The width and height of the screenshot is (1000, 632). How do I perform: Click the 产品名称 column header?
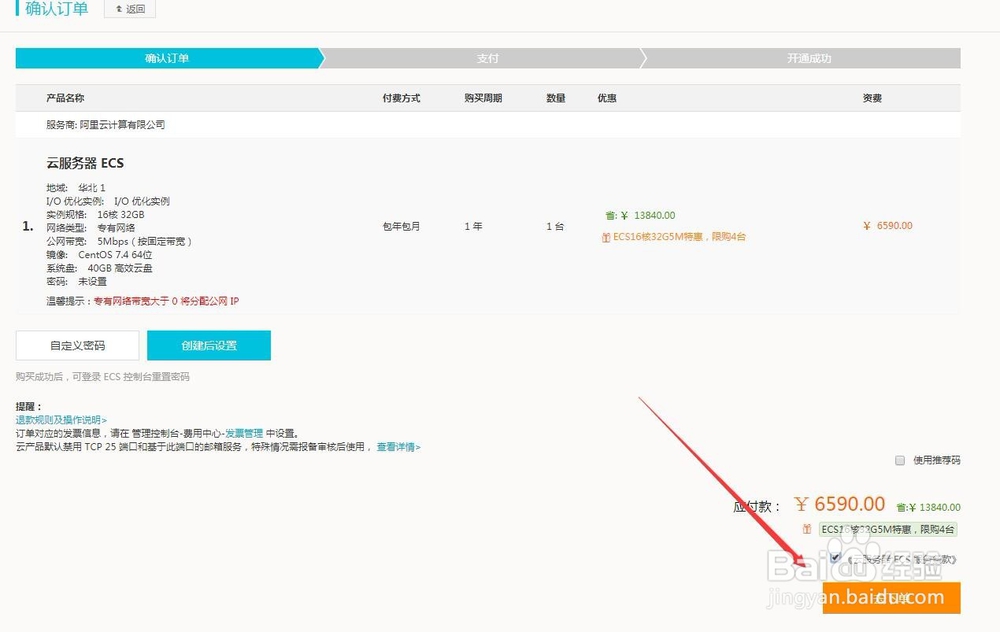pyautogui.click(x=65, y=98)
